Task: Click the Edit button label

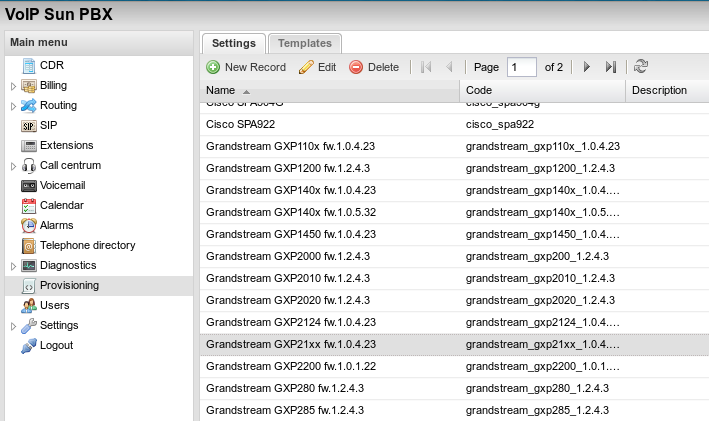Action: coord(327,67)
